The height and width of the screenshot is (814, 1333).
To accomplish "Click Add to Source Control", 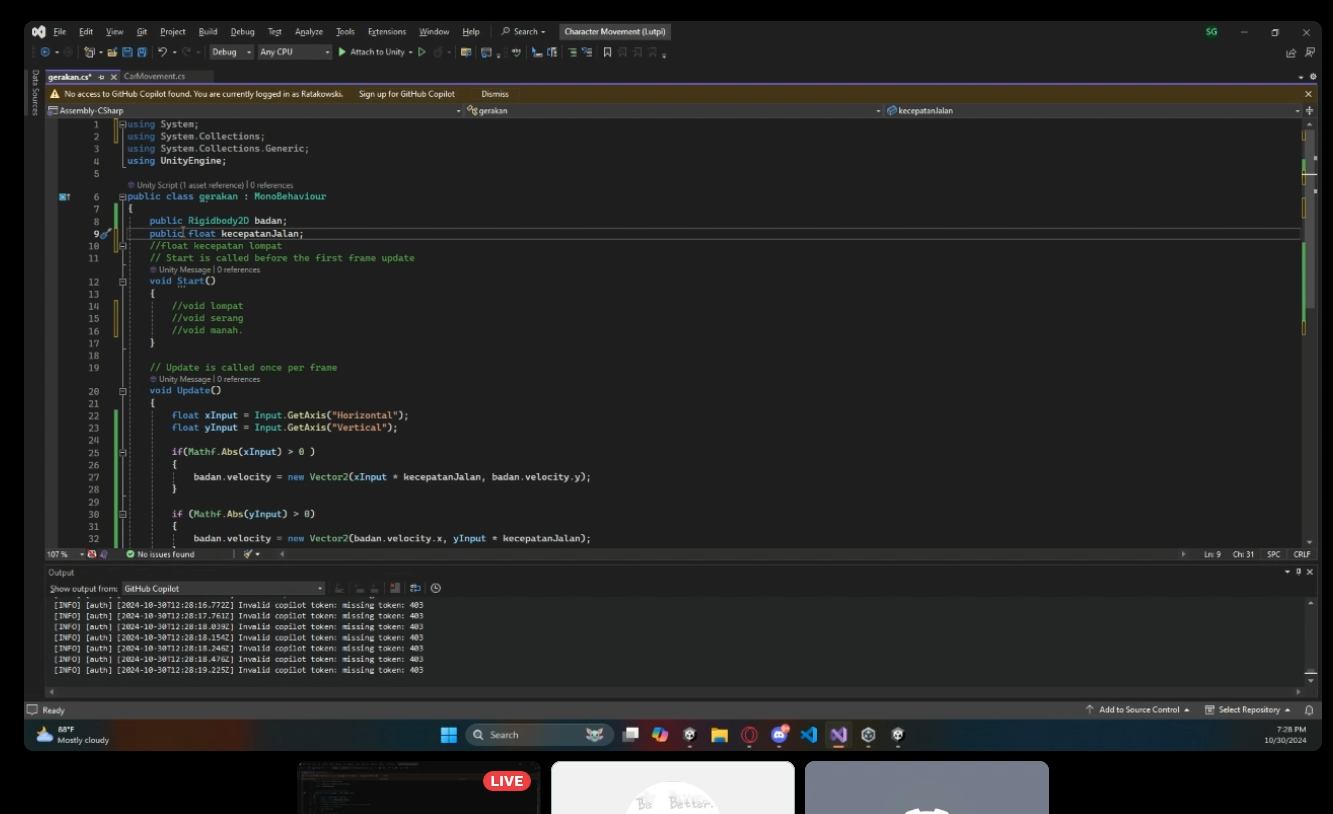I will (1138, 710).
